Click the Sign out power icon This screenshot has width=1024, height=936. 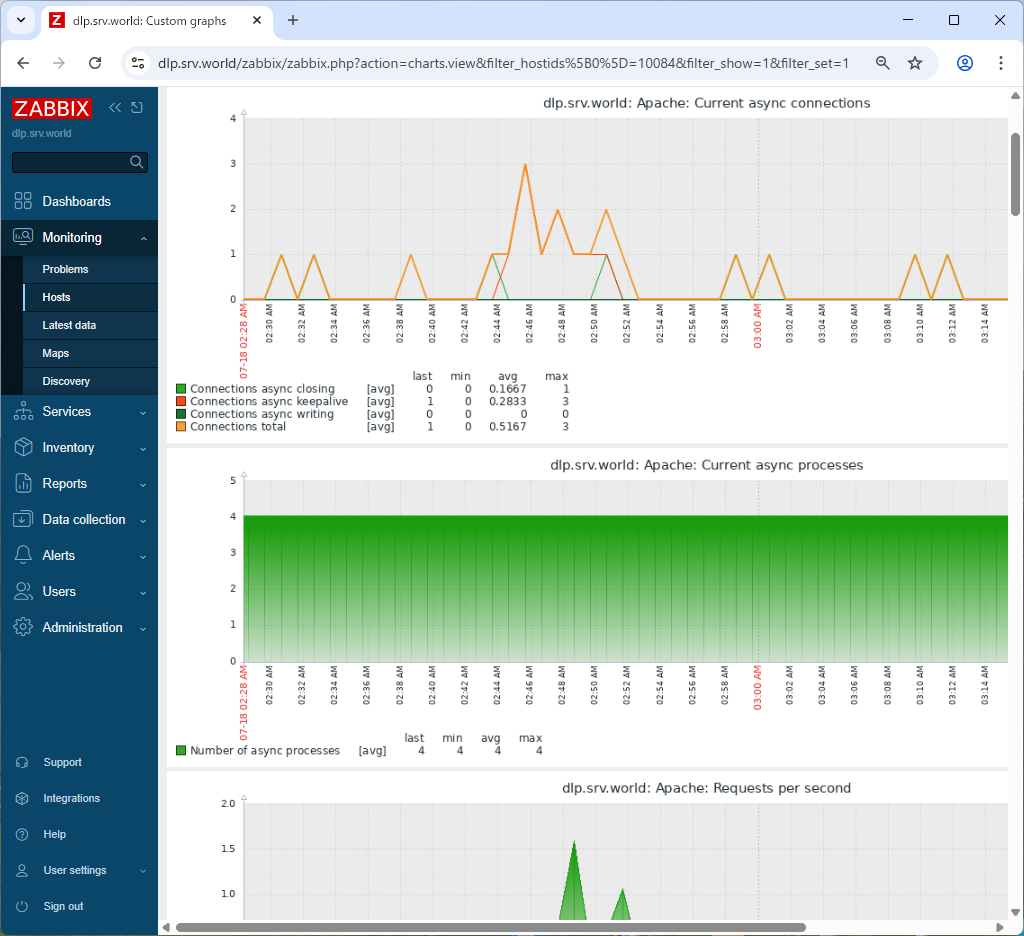coord(22,906)
